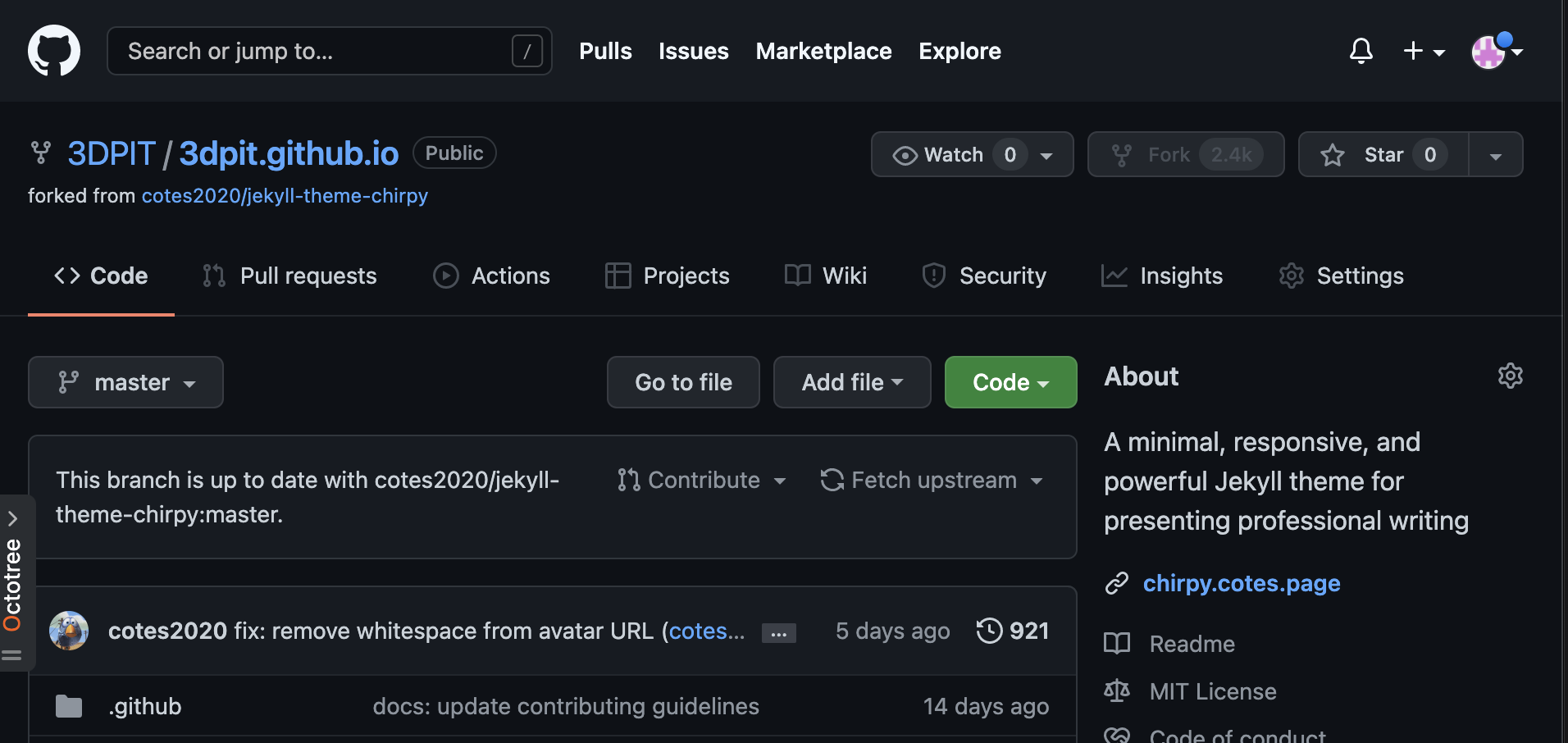Expand the commit message ellipsis button

[x=779, y=633]
